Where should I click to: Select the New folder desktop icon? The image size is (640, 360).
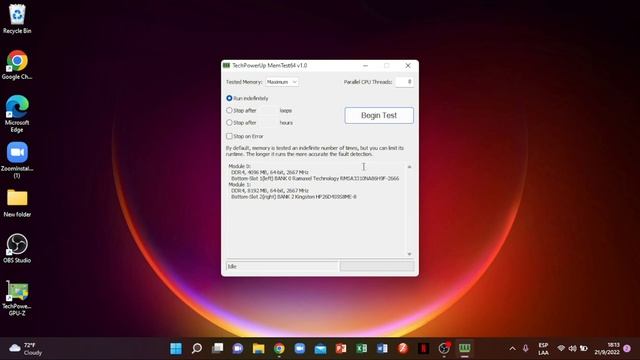pyautogui.click(x=17, y=203)
